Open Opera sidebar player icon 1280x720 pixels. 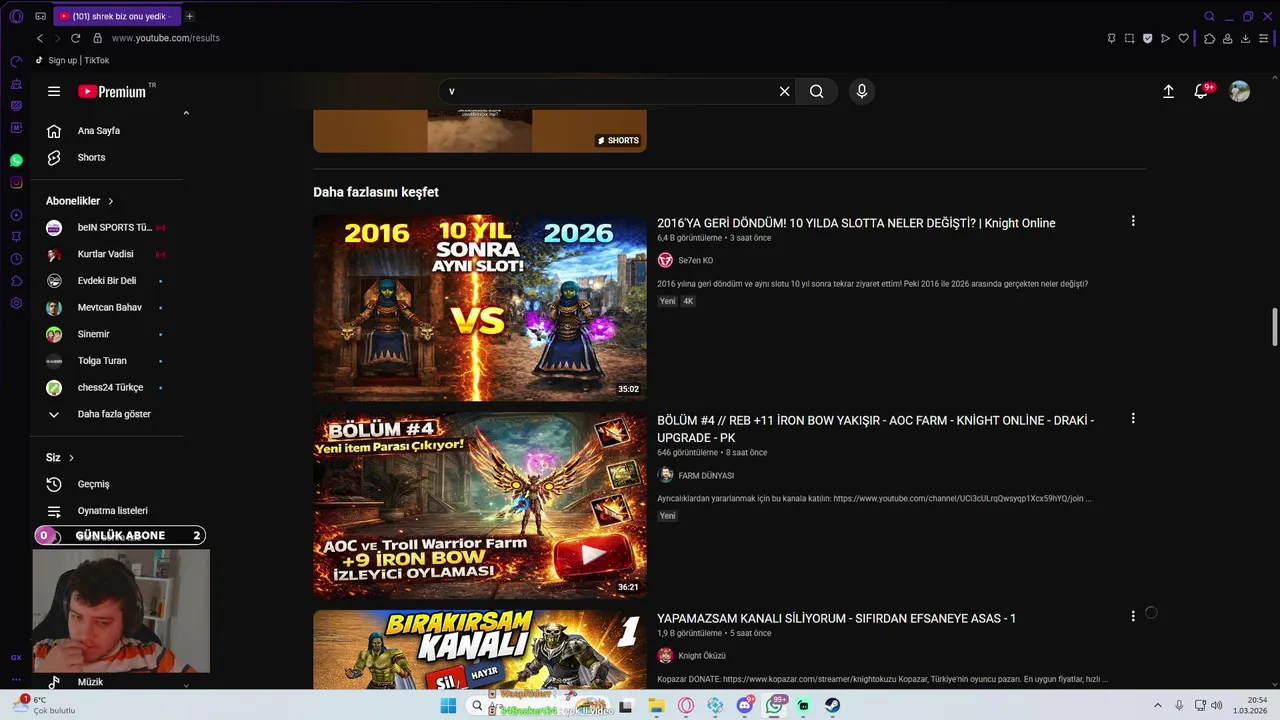16,215
